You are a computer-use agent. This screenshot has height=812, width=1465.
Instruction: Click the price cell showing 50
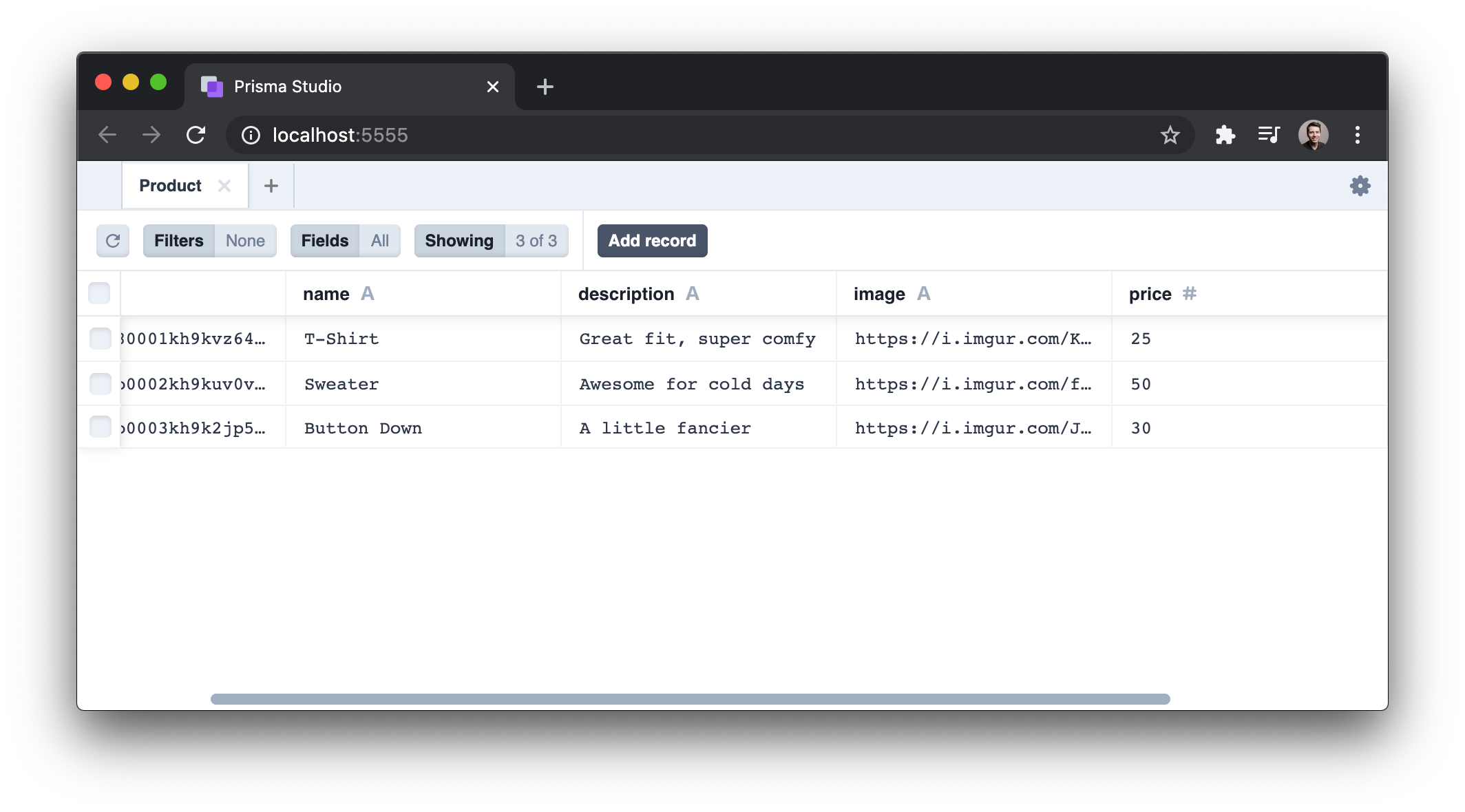coord(1141,384)
